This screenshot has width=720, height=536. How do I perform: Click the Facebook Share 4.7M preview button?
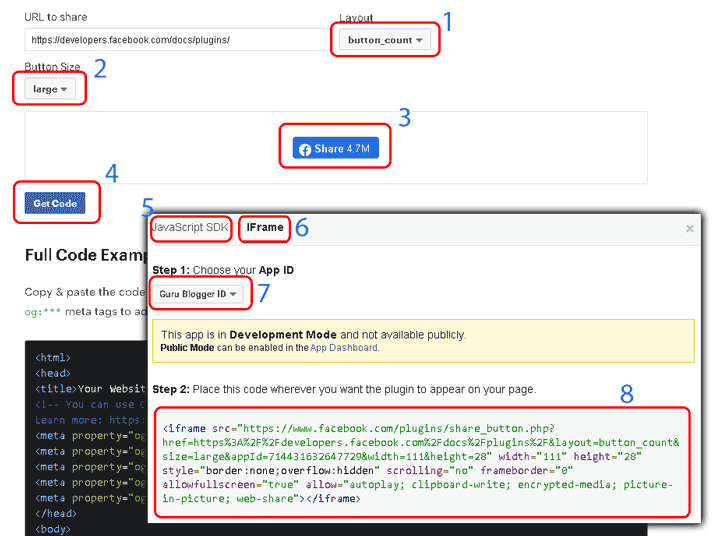click(x=336, y=148)
